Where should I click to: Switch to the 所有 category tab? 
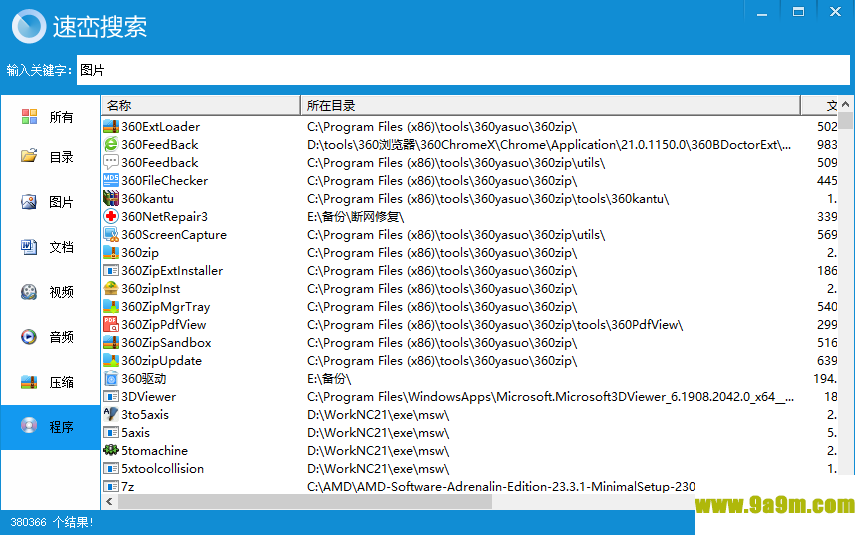click(50, 117)
